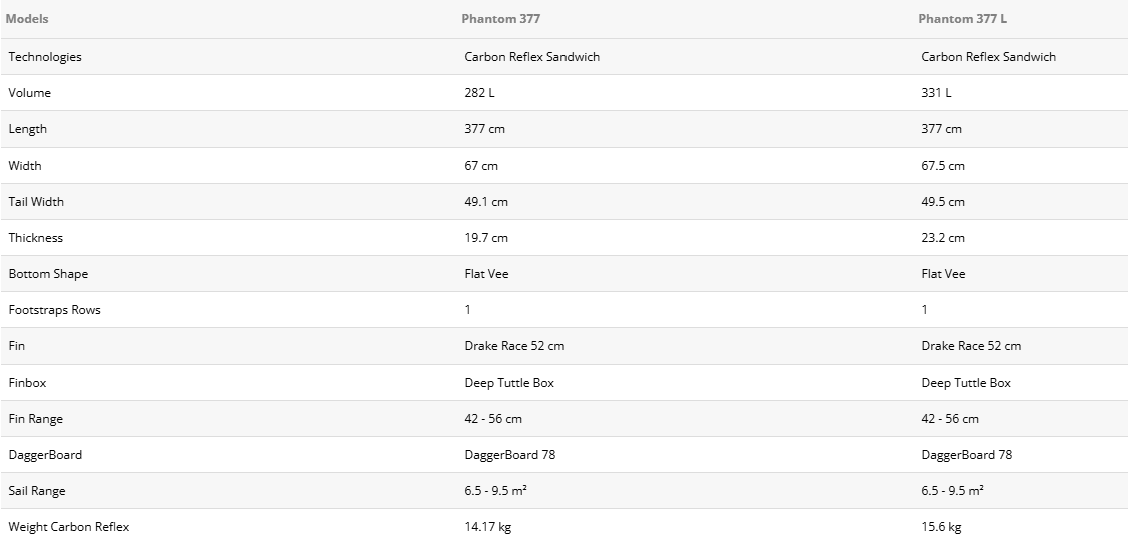
Task: Click Deep Tuttle Box under Phantom 377 L
Action: click(x=965, y=383)
